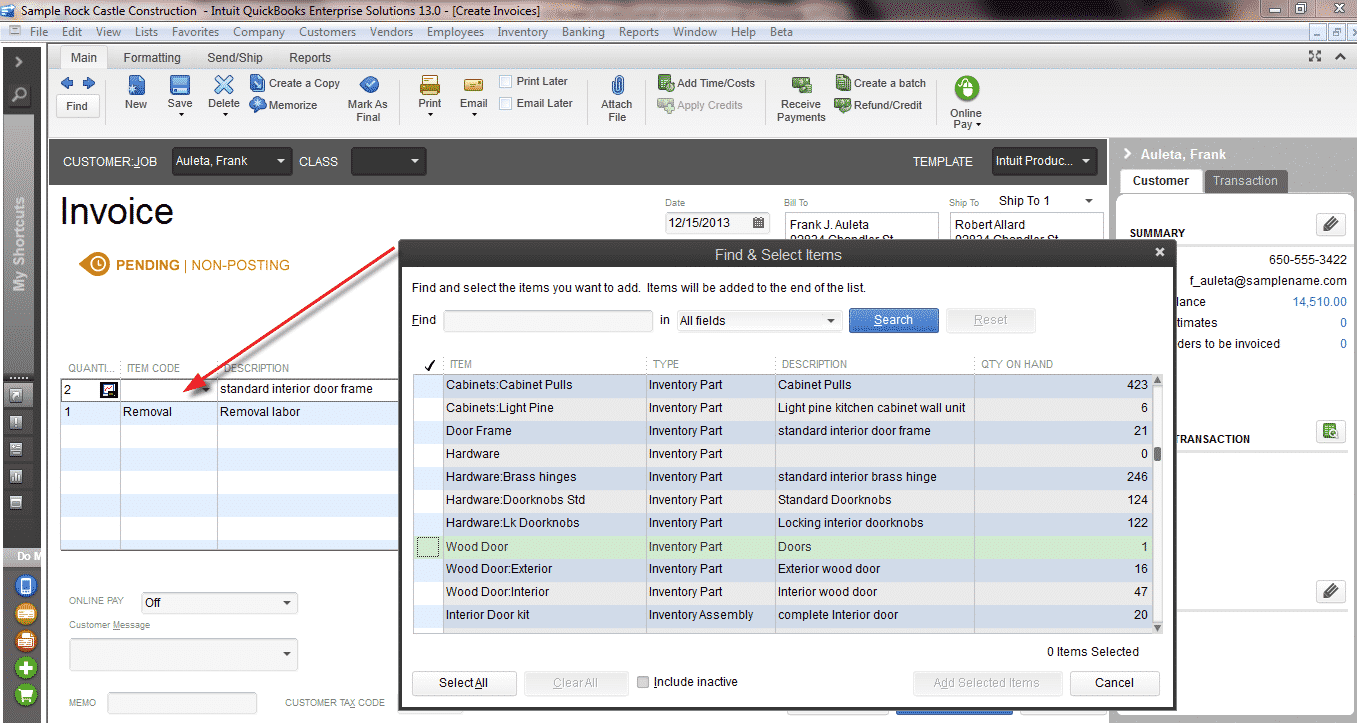Screen dimensions: 1357x723
Task: Tick the checkmark cell for Hardware:Brass hinges
Action: coord(428,477)
